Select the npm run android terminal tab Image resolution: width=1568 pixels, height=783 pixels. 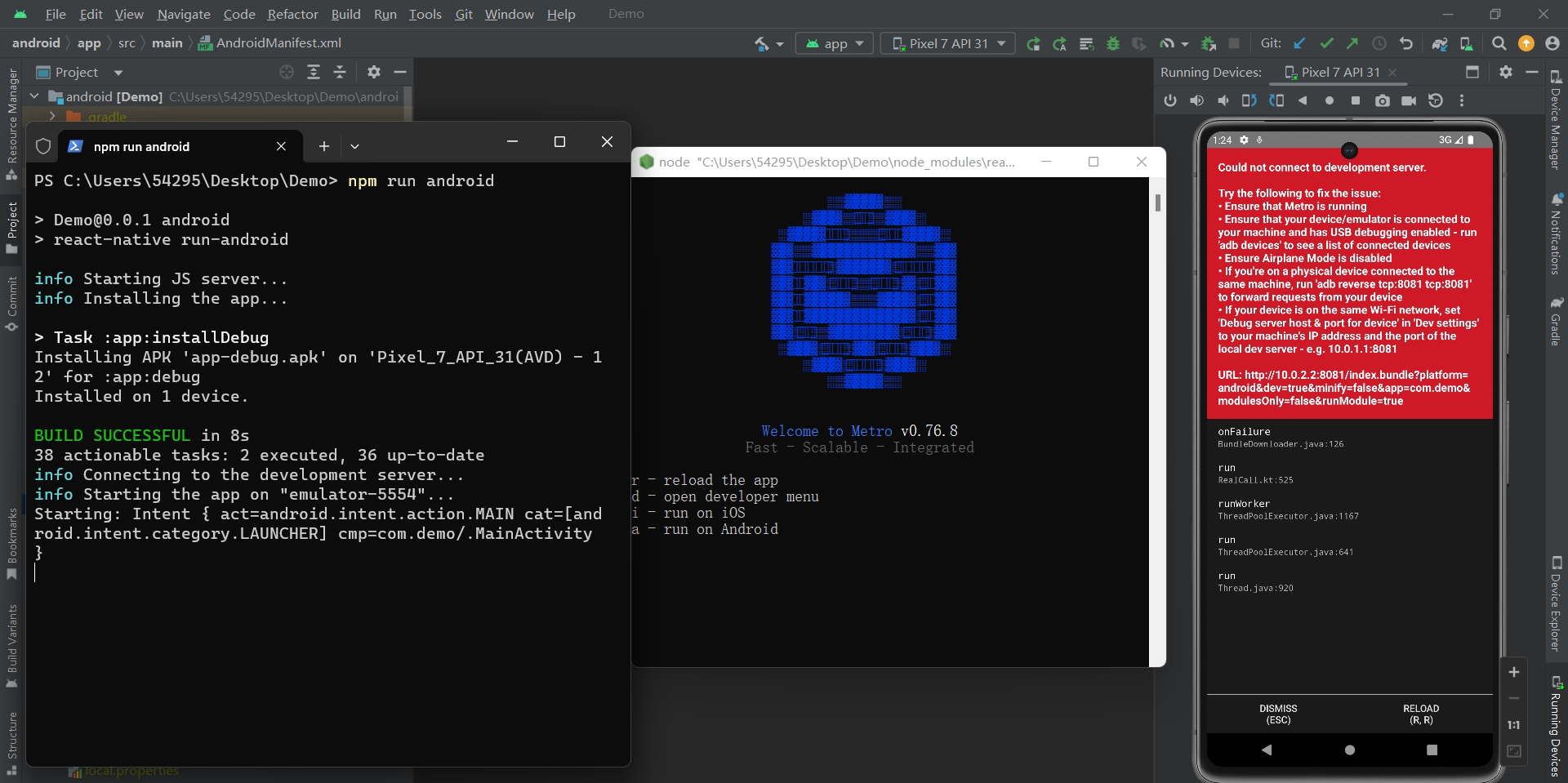point(180,146)
